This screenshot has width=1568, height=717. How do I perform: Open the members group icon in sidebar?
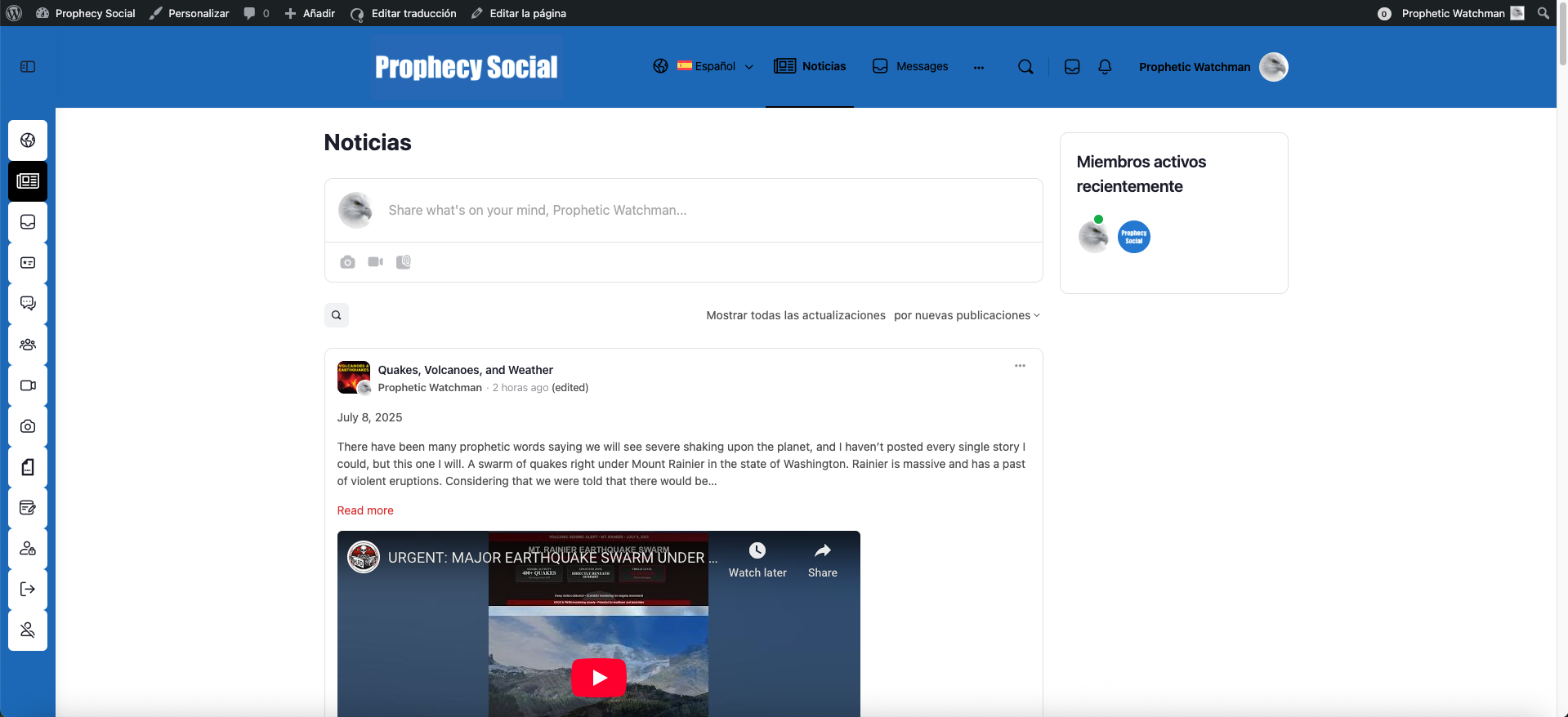[x=28, y=345]
